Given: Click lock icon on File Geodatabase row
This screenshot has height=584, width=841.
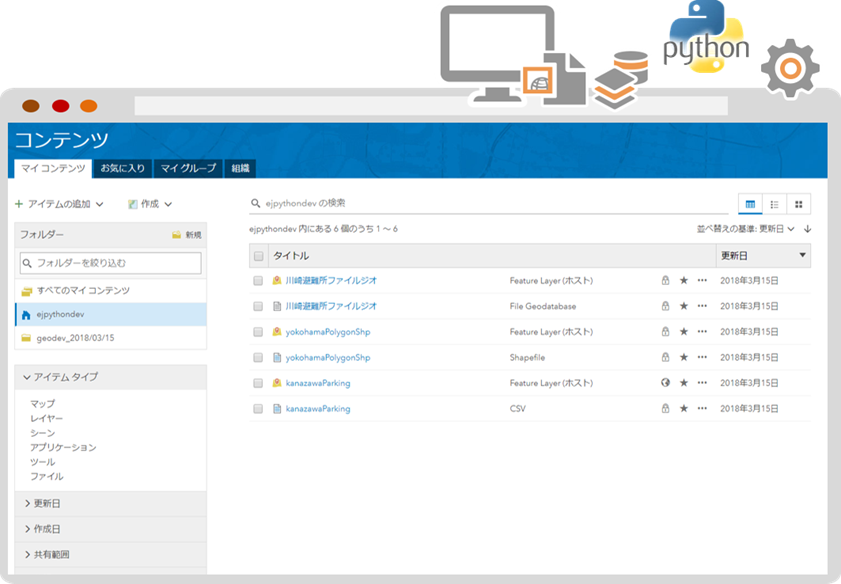Looking at the screenshot, I should click(665, 306).
